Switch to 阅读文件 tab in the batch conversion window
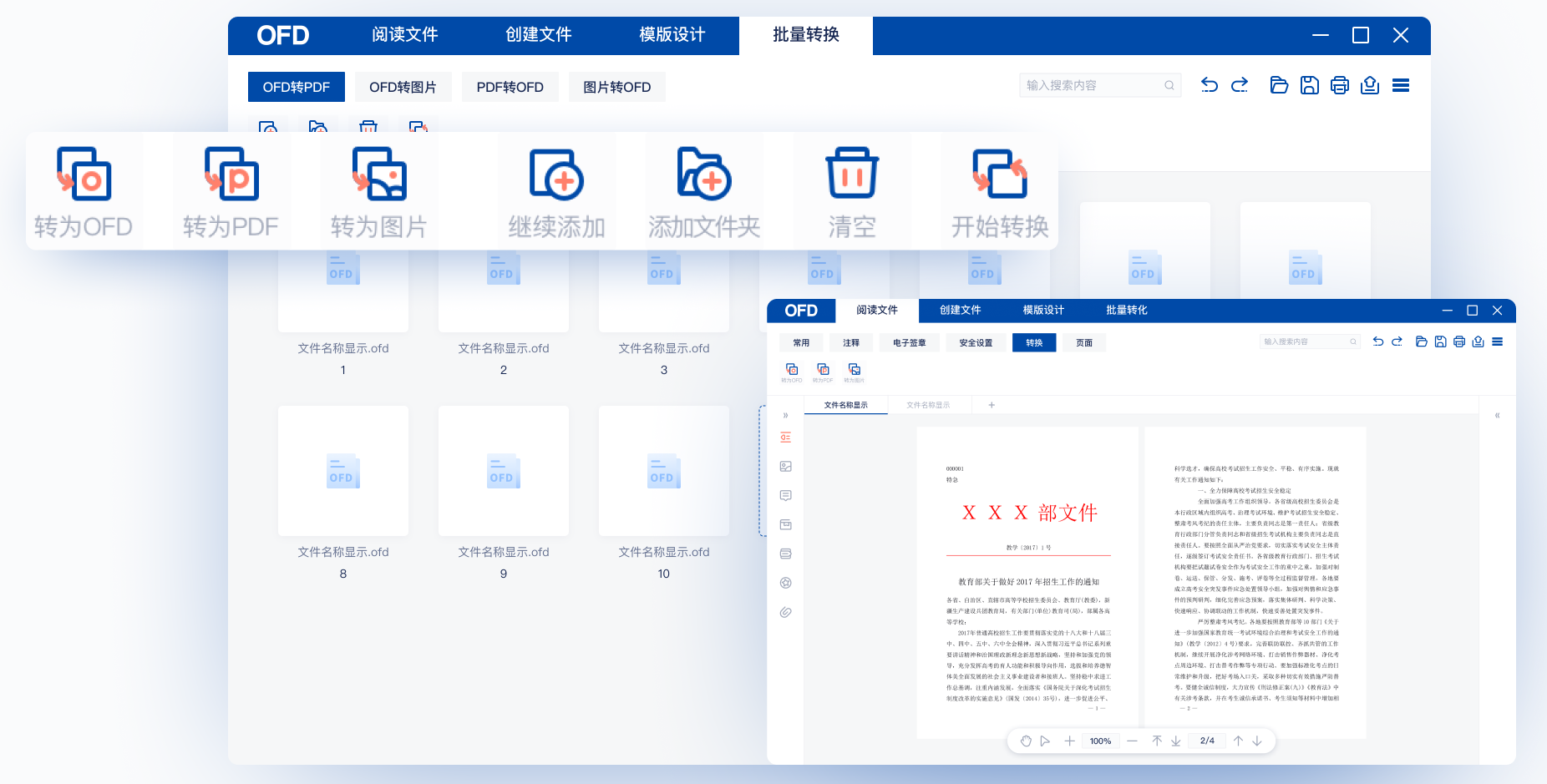The width and height of the screenshot is (1547, 784). (405, 34)
